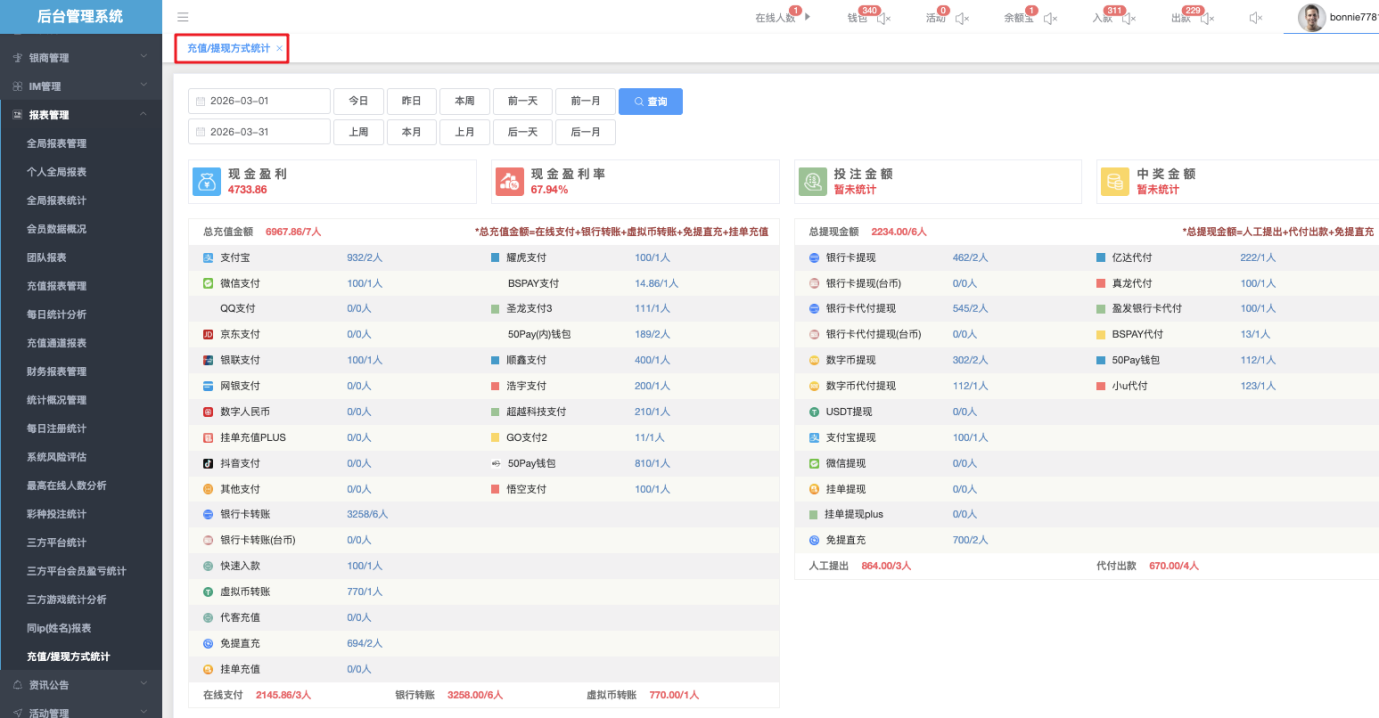Screen dimensions: 1379x718
Task: Click the magnifier icon in 查询 button
Action: [638, 102]
